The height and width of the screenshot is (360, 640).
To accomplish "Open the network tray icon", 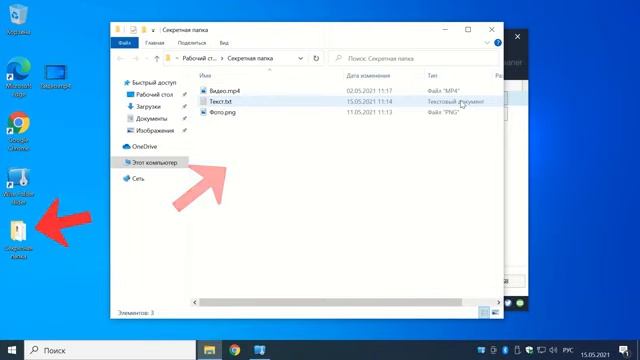I will (x=541, y=350).
